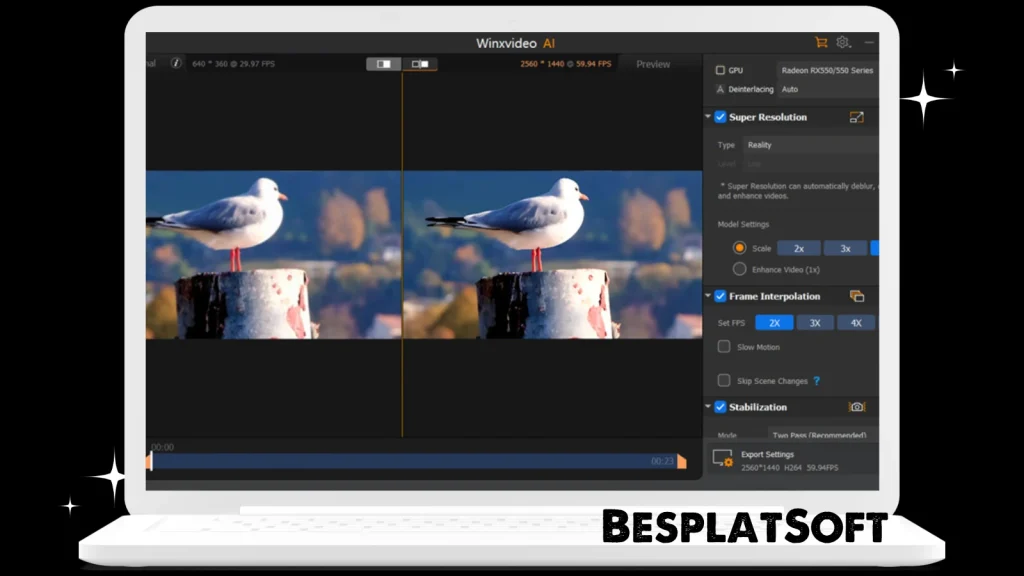Open the settings gear menu

pos(843,43)
